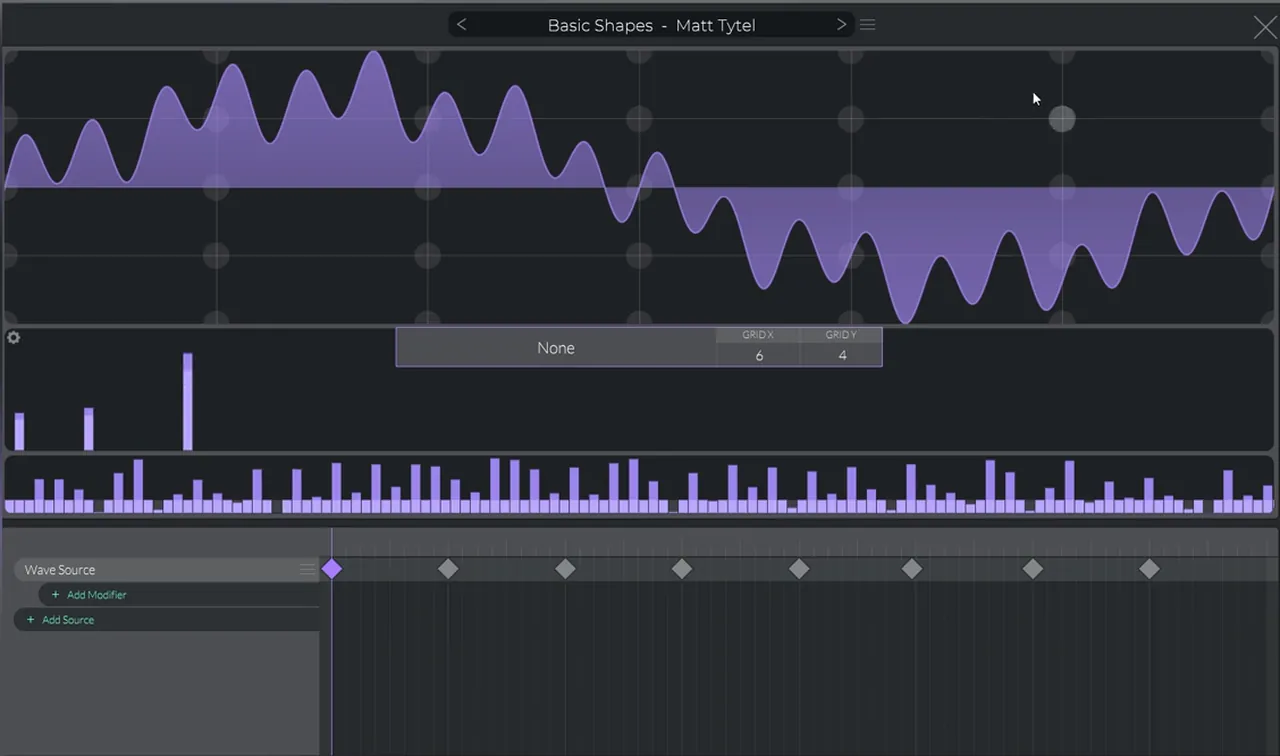The image size is (1280, 756).
Task: Open the preset hamburger menu
Action: 868,25
